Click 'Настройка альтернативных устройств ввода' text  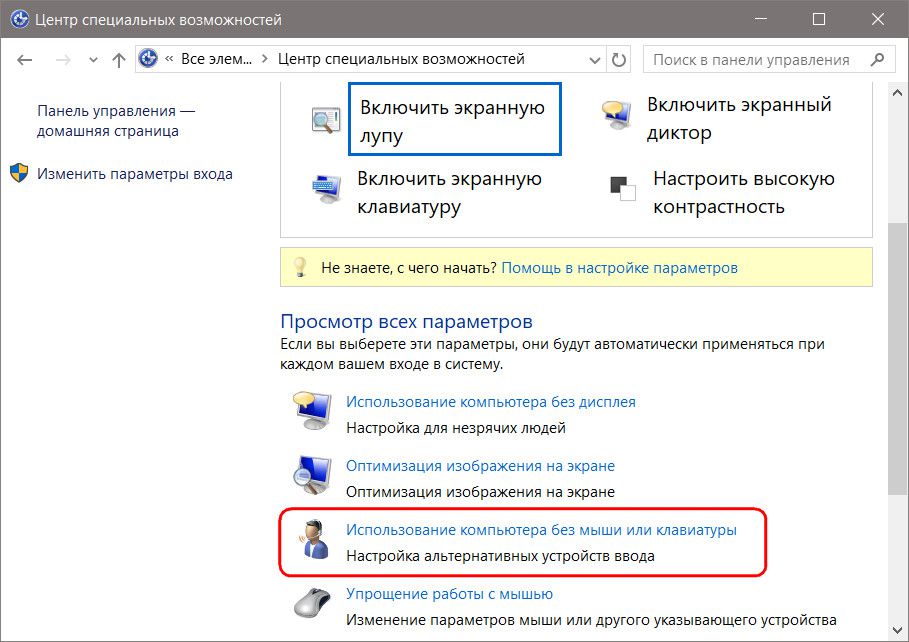500,556
